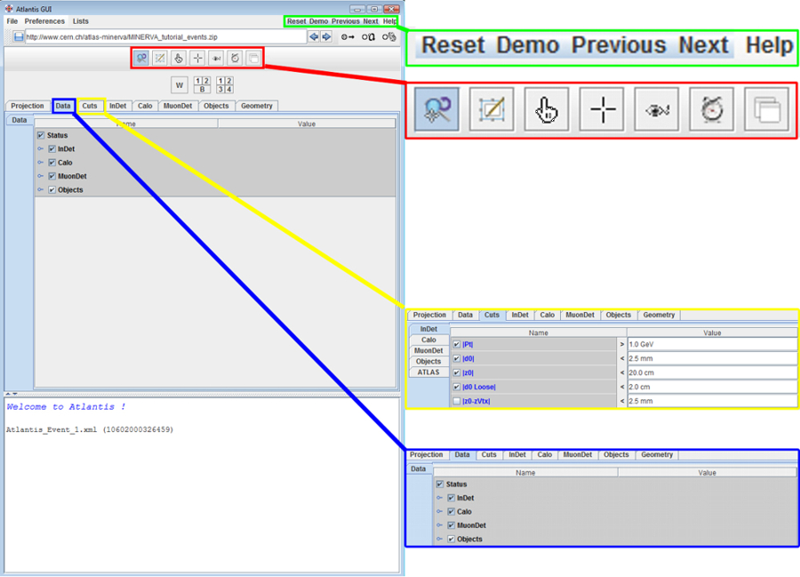Uncheck the |Pt| cut checkbox

tap(457, 344)
